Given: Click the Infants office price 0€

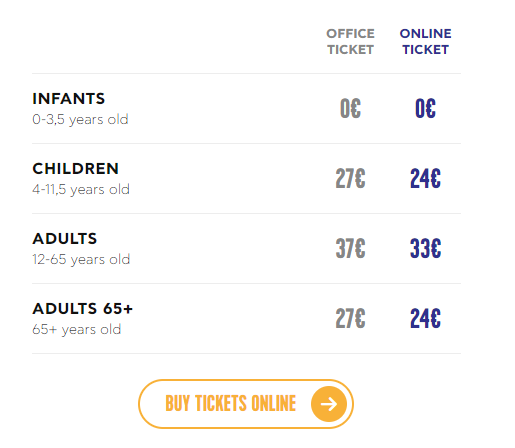Looking at the screenshot, I should pos(350,109).
